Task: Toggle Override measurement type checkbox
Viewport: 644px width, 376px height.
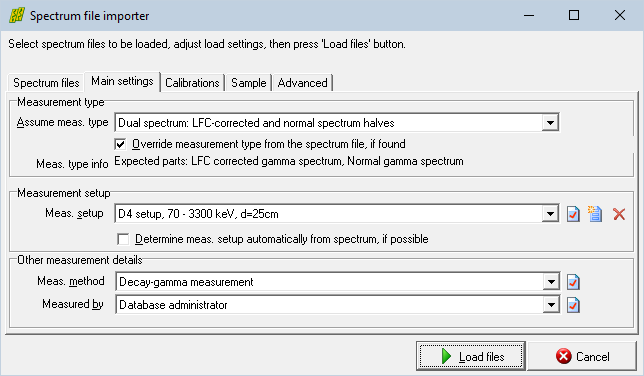Action: click(120, 144)
